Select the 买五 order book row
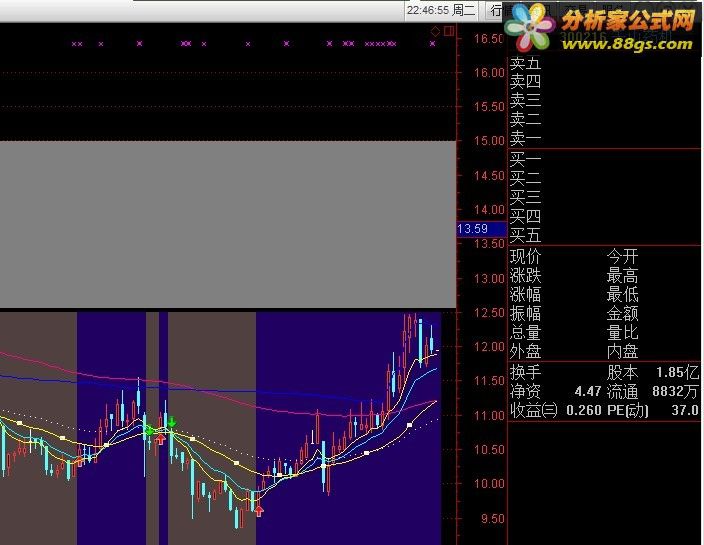This screenshot has height=545, width=704. pos(604,235)
